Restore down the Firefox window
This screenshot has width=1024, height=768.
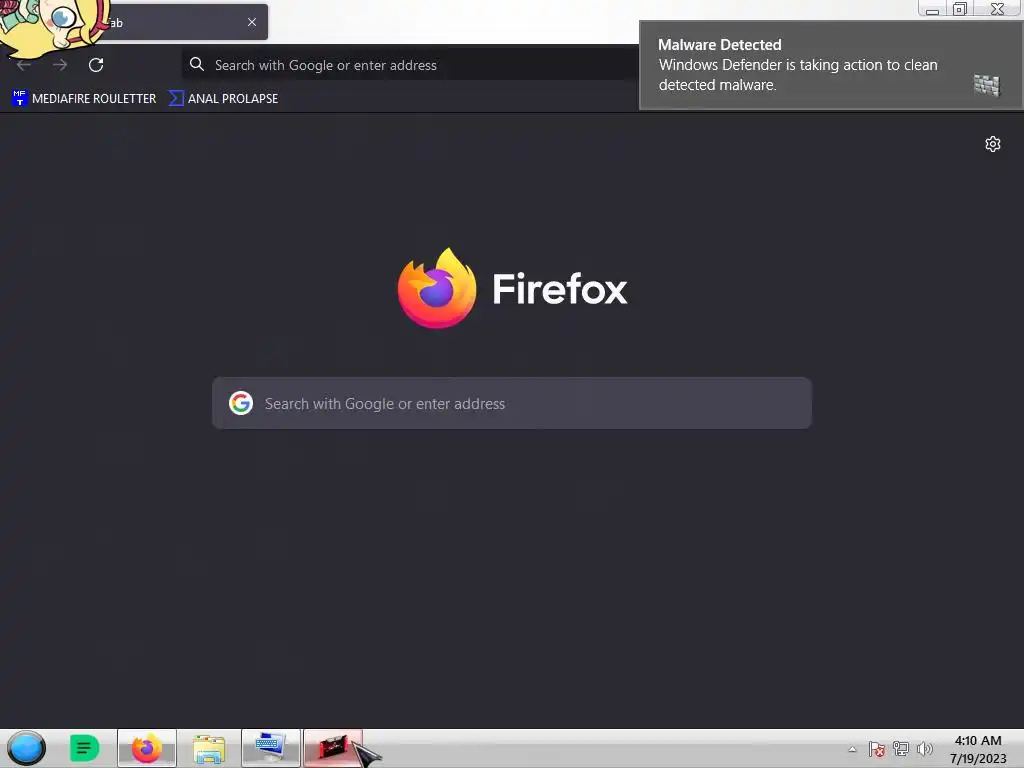(x=960, y=8)
